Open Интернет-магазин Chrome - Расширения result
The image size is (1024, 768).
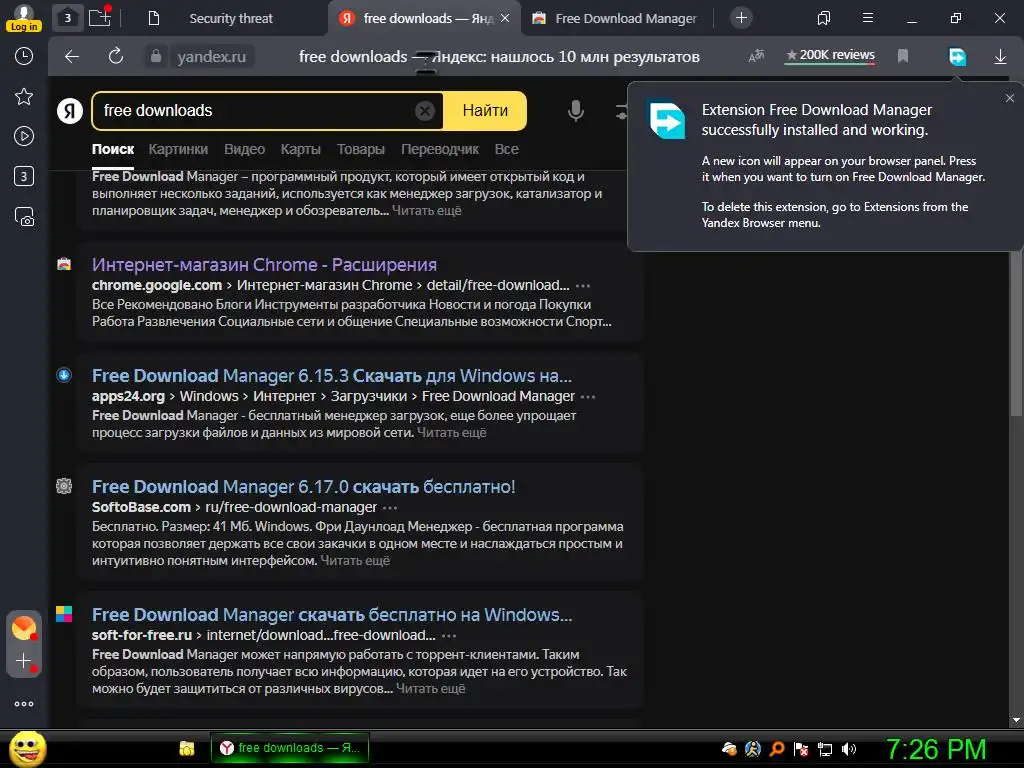coord(264,264)
